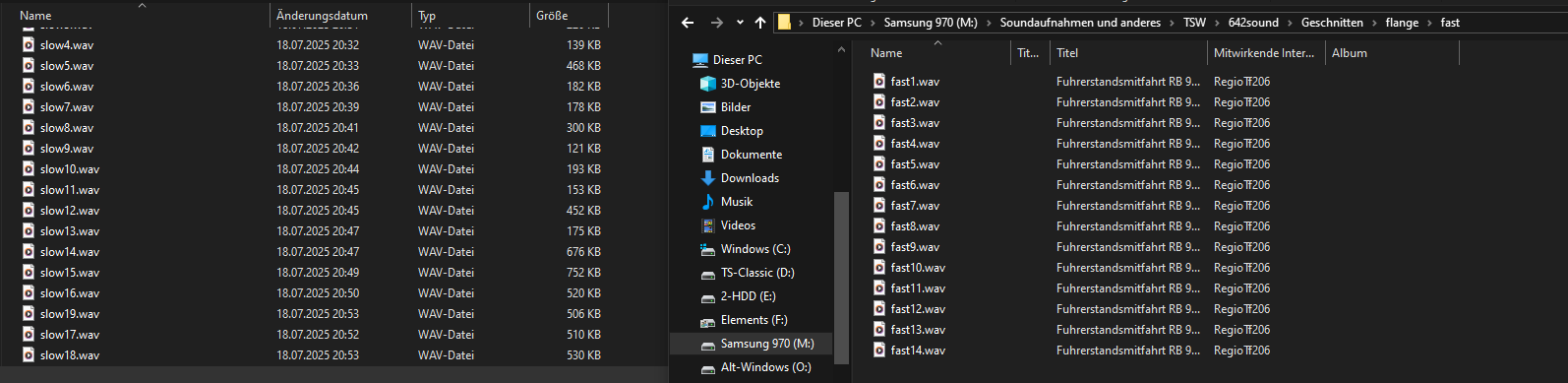The height and width of the screenshot is (383, 1568).
Task: Click the Back arrow in the fast window
Action: (x=688, y=23)
